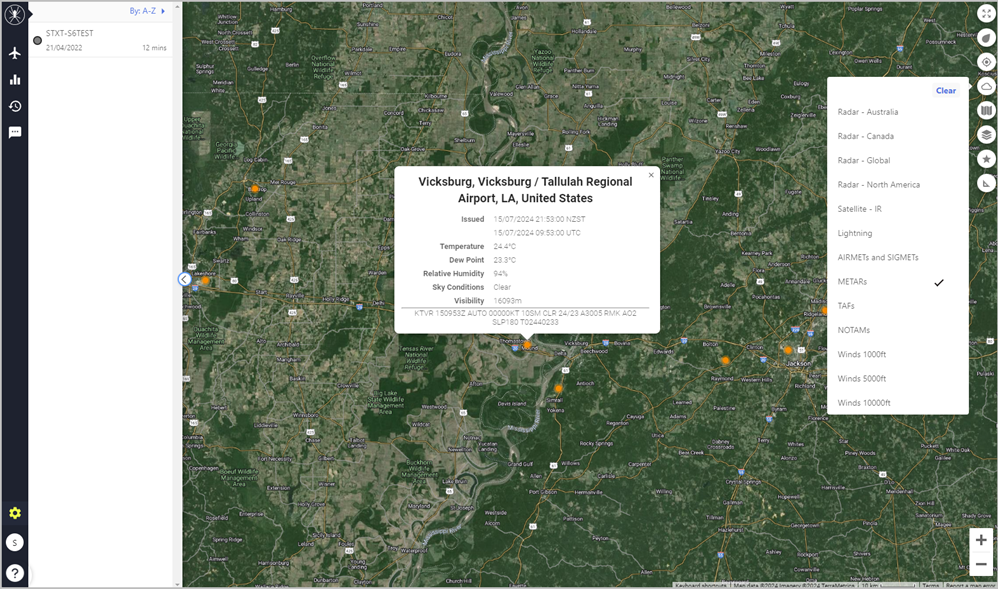This screenshot has width=998, height=589.
Task: Open the Keyboard shortcuts map link
Action: pyautogui.click(x=702, y=585)
